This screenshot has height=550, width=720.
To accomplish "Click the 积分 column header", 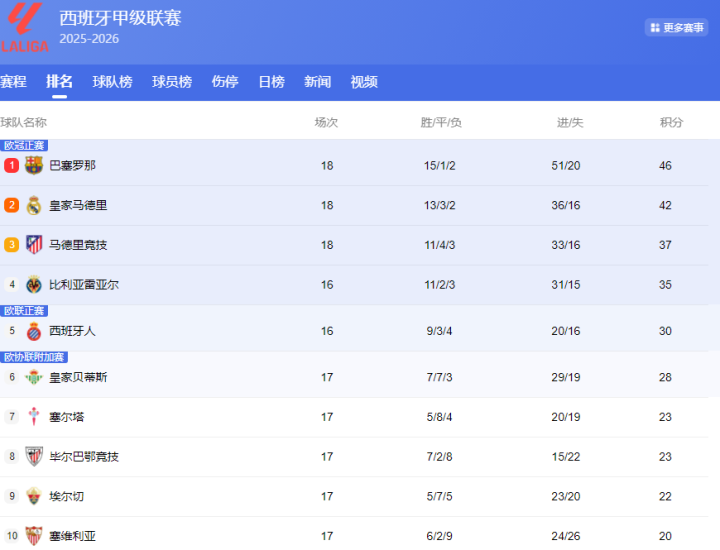I will click(x=671, y=122).
